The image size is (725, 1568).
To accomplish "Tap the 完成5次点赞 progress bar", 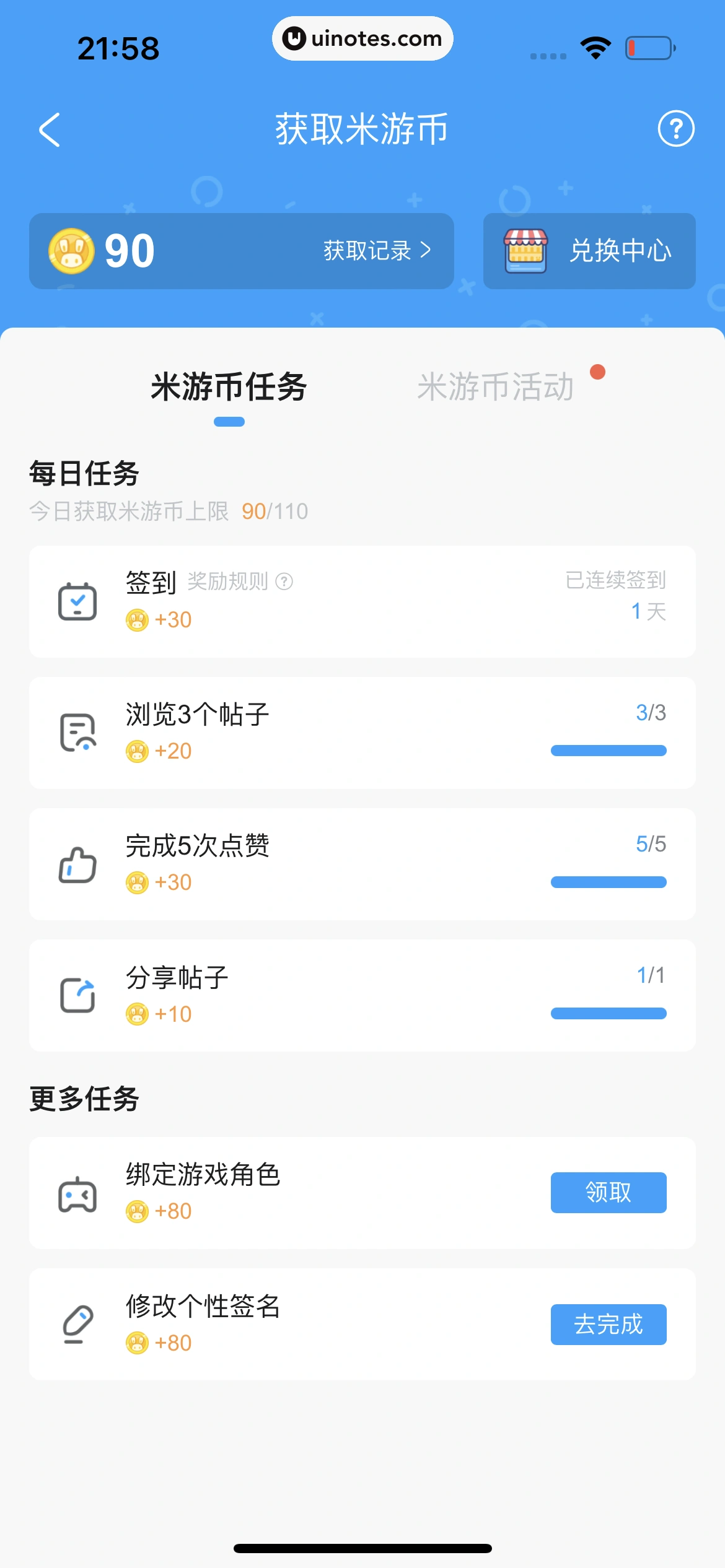I will (609, 882).
